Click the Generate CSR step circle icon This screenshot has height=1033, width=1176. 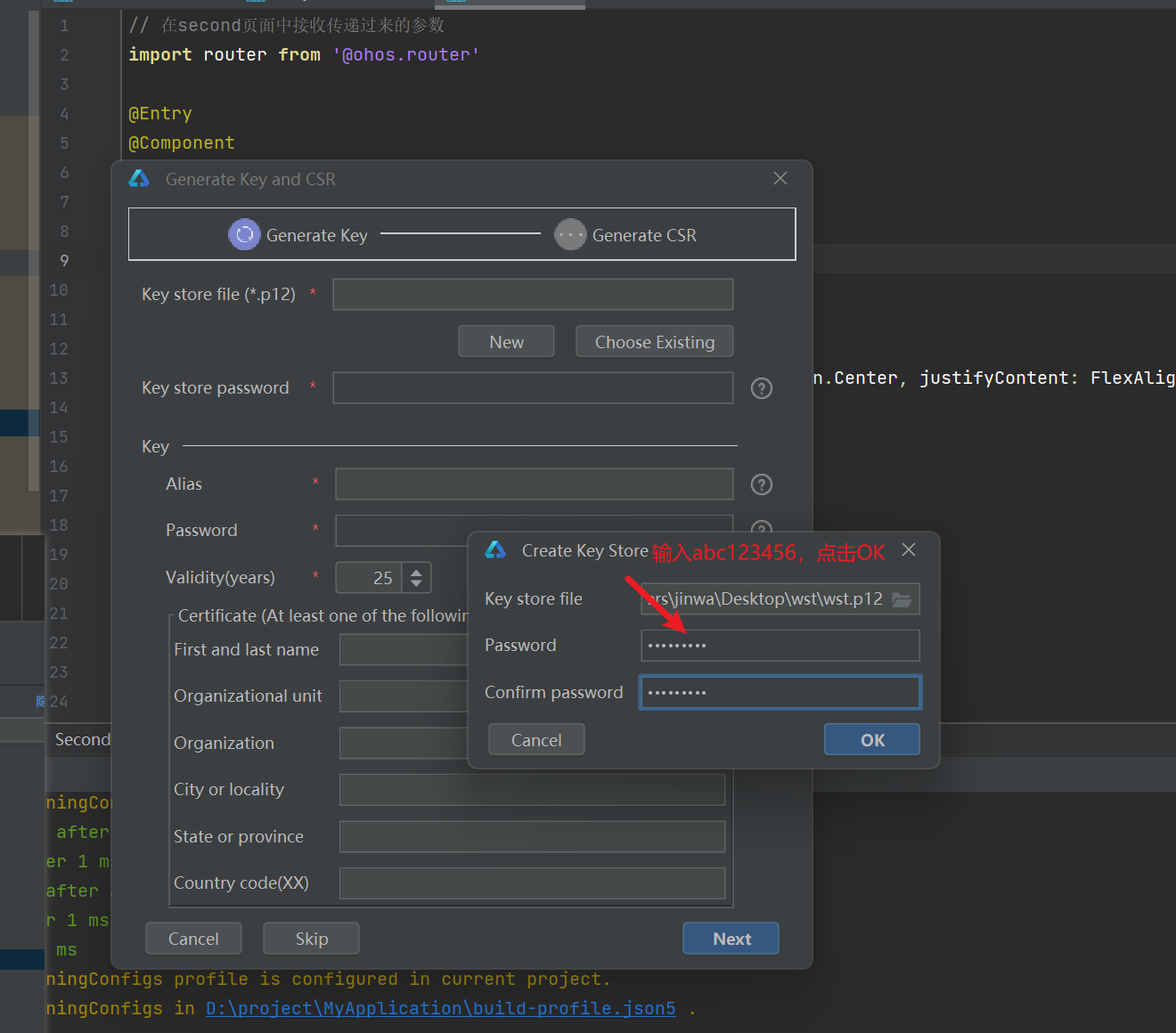pos(570,235)
